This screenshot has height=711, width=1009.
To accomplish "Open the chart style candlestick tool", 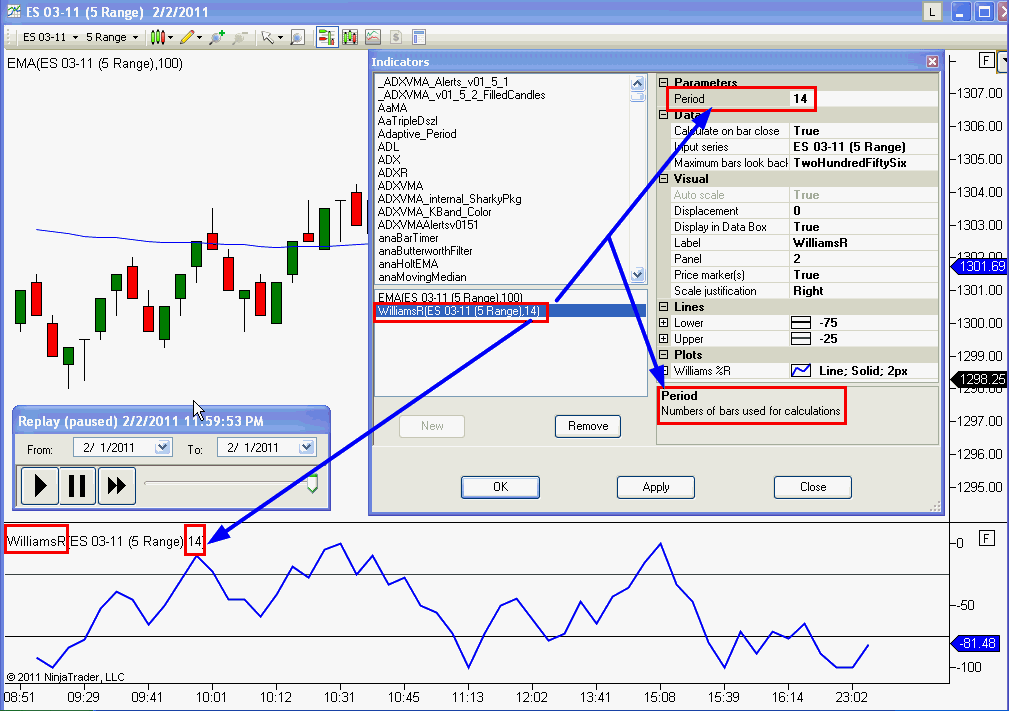I will coord(158,37).
